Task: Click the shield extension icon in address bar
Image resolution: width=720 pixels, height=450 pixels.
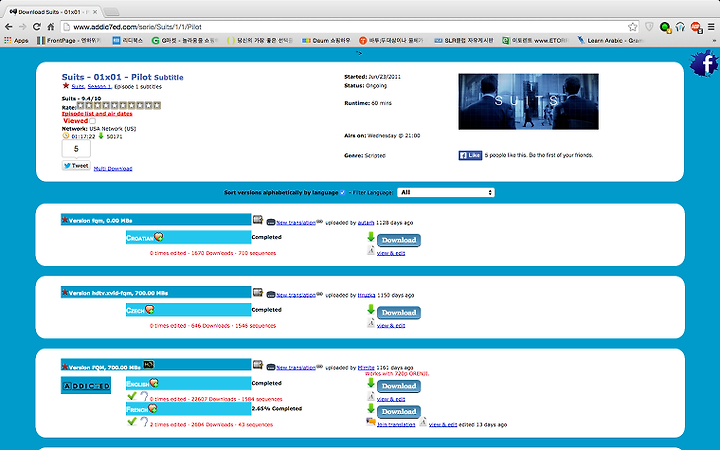Action: pos(649,27)
